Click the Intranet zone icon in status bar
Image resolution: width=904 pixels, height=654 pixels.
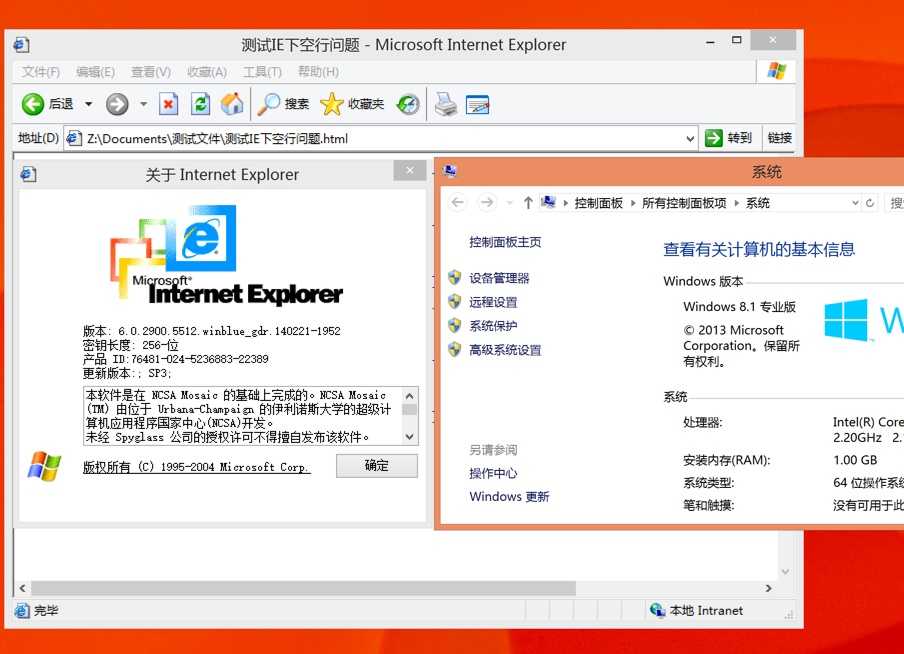tap(657, 610)
